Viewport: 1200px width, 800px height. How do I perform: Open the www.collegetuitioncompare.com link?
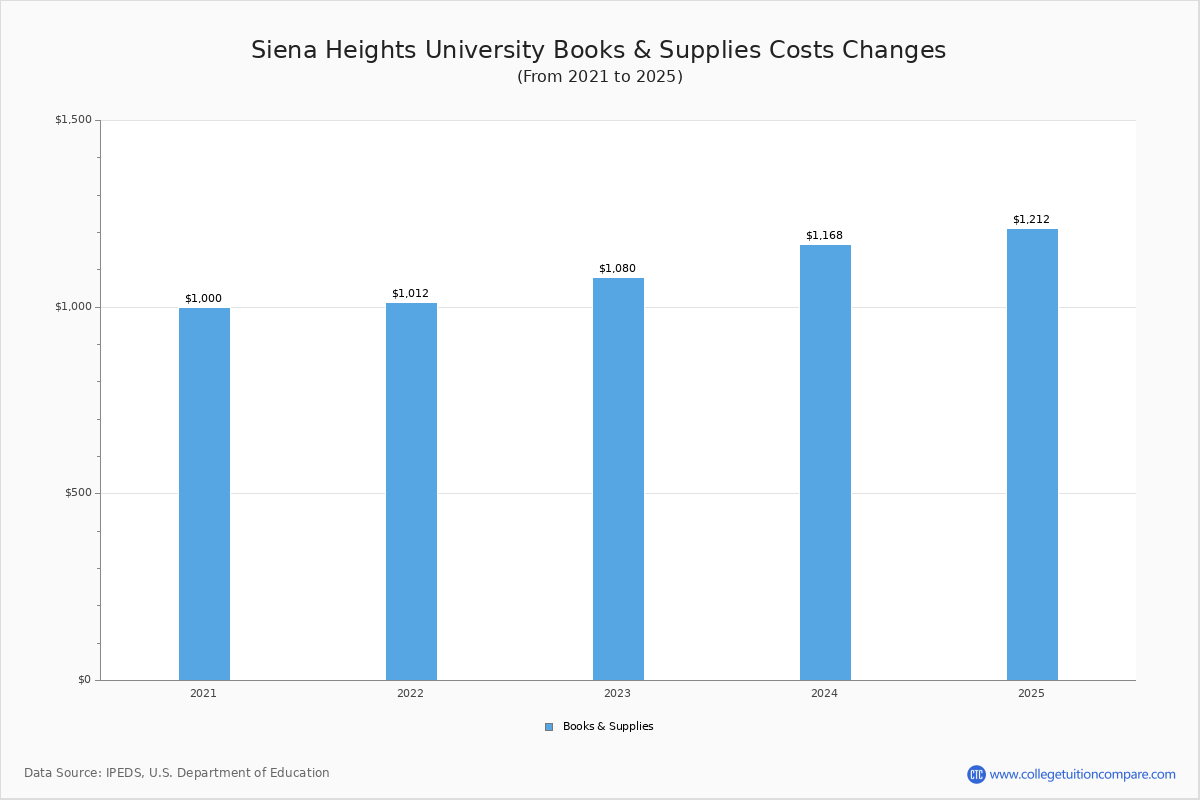[1082, 774]
